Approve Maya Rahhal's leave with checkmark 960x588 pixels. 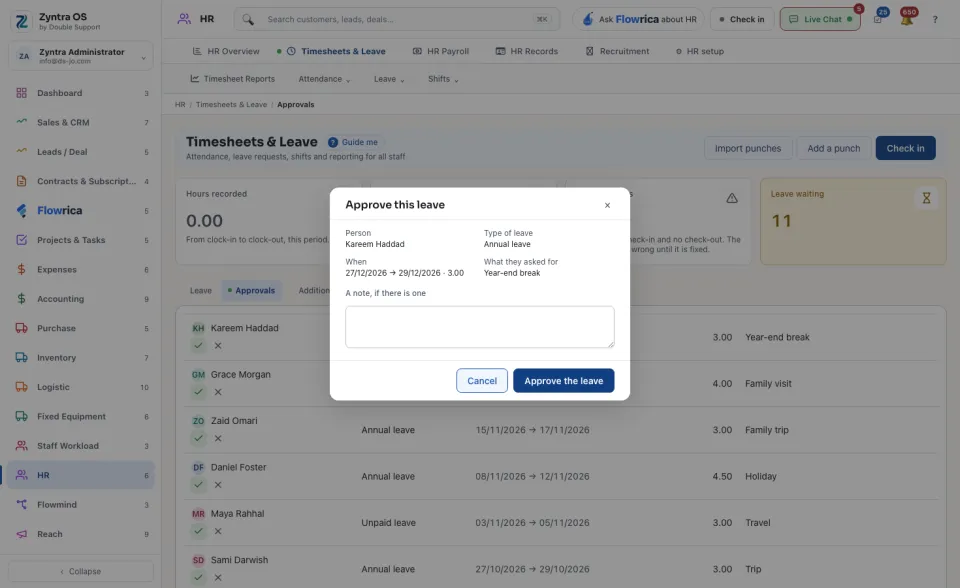tap(198, 531)
